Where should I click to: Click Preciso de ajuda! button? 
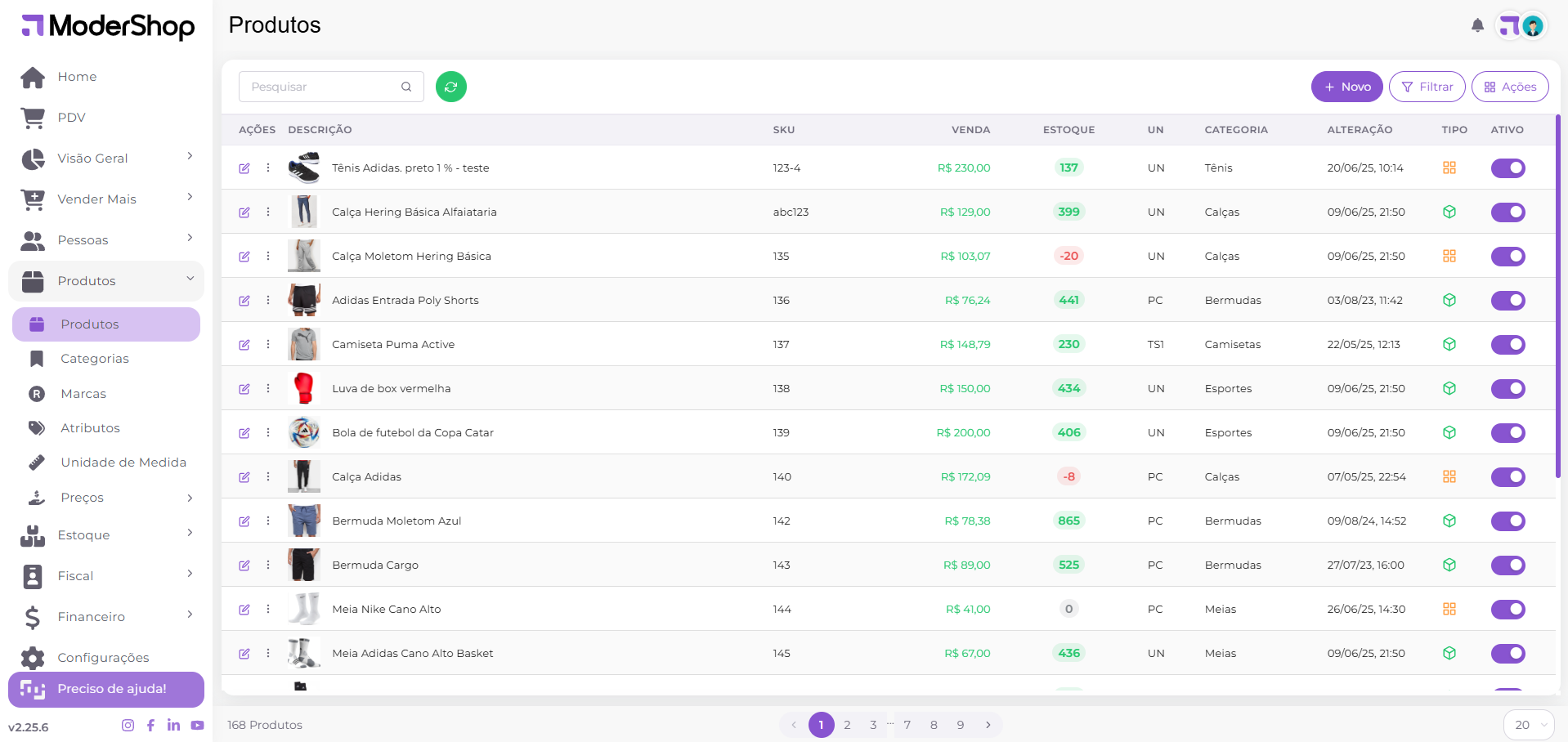coord(106,690)
